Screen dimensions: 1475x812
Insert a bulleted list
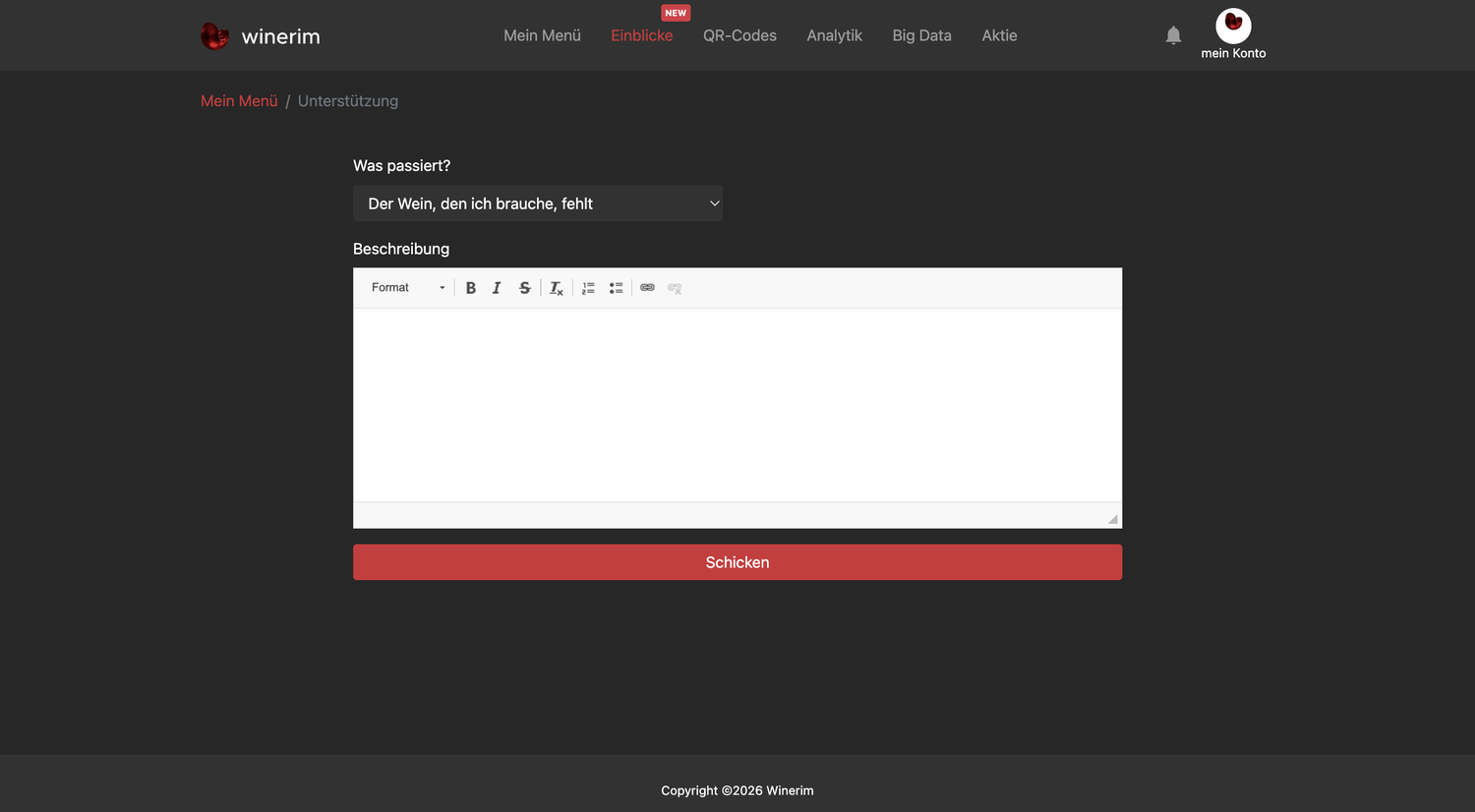tap(616, 288)
